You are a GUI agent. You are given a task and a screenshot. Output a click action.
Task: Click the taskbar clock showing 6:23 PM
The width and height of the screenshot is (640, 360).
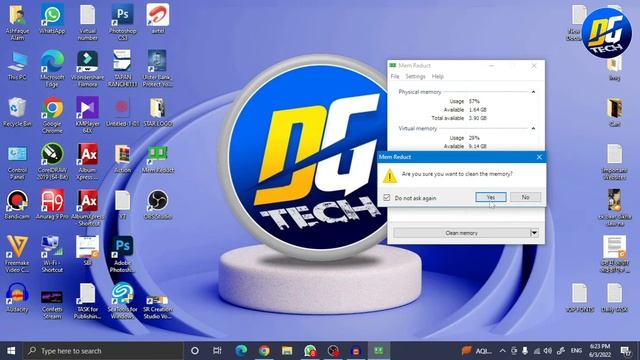pos(600,351)
